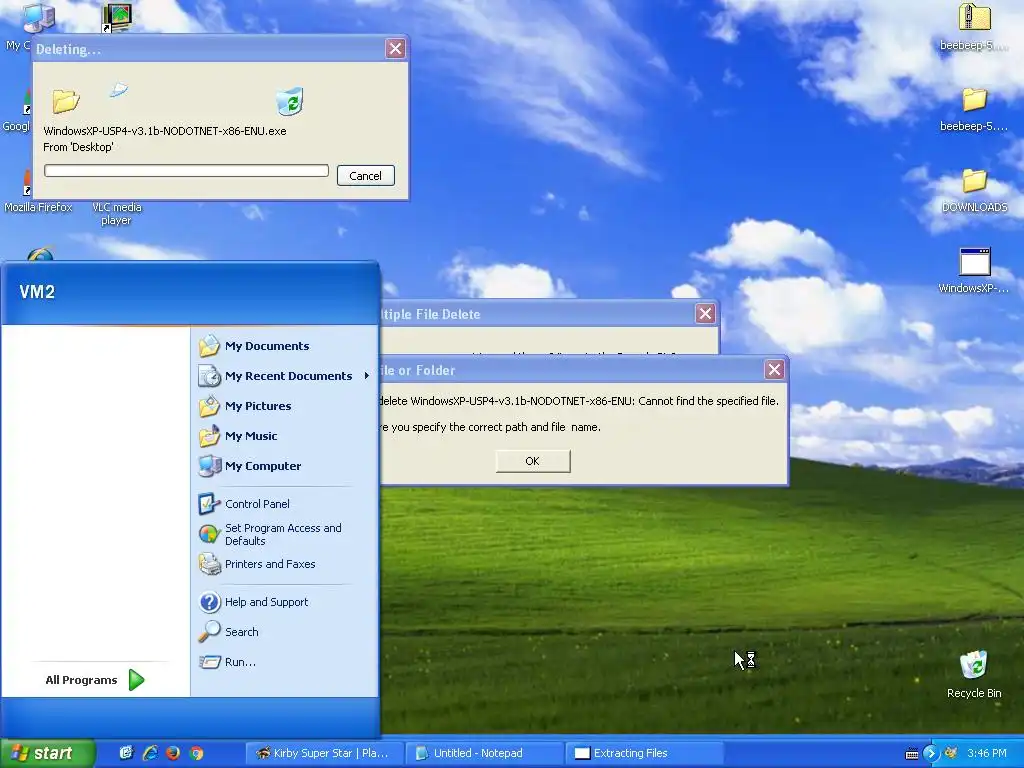Close the Deleting dialog
Screen dimensions: 1024x768
point(395,48)
